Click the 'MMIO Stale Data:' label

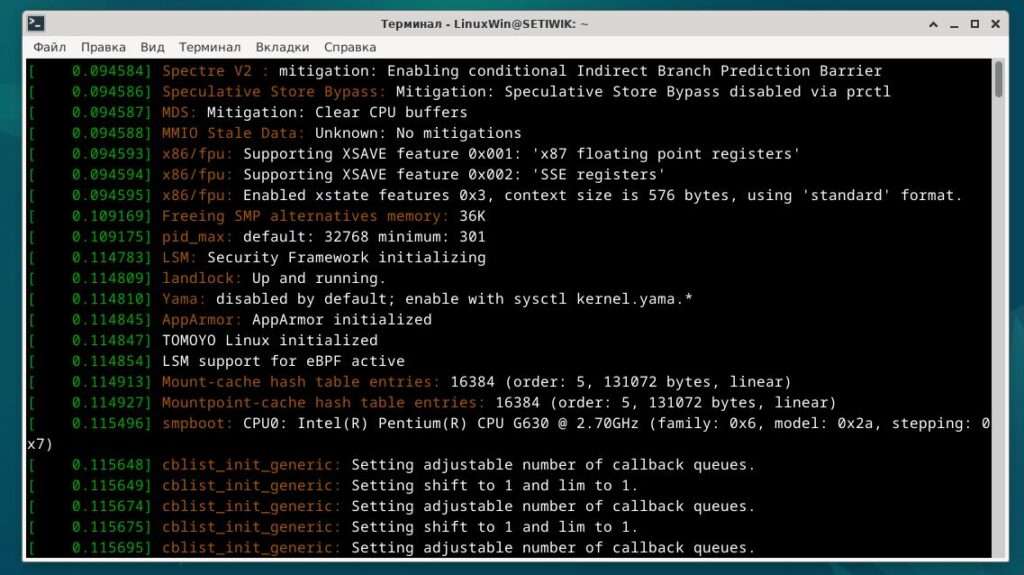click(233, 133)
